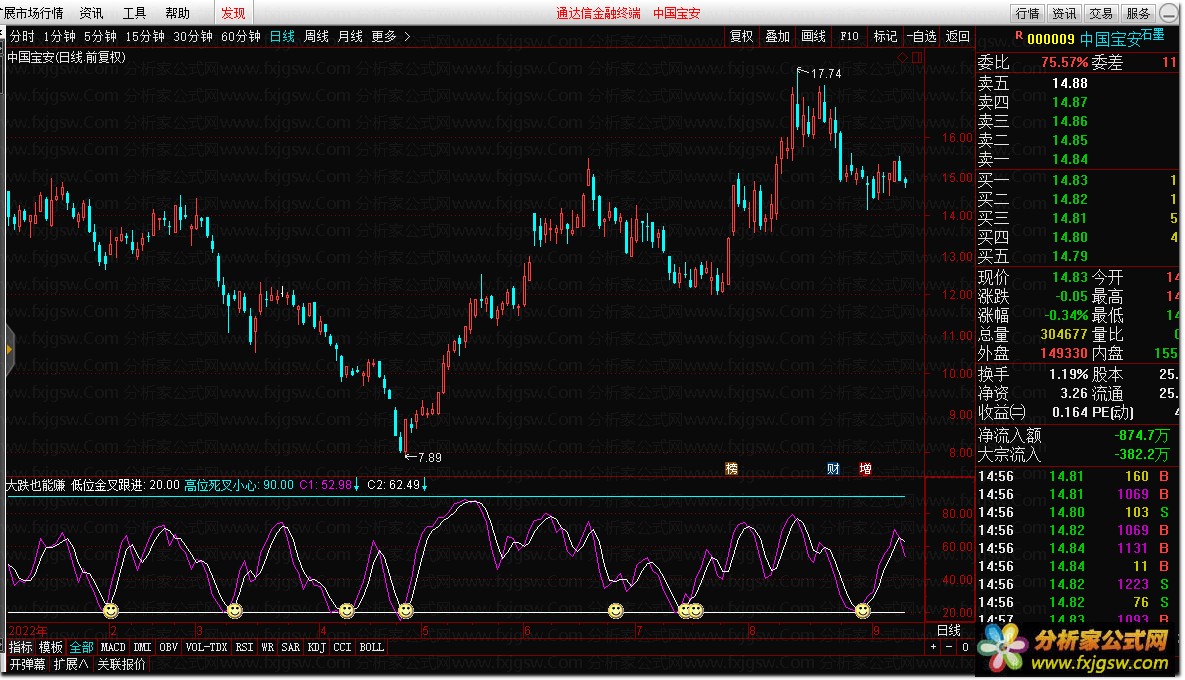The image size is (1185, 680).
Task: Remove the stock via -自选
Action: tap(921, 36)
